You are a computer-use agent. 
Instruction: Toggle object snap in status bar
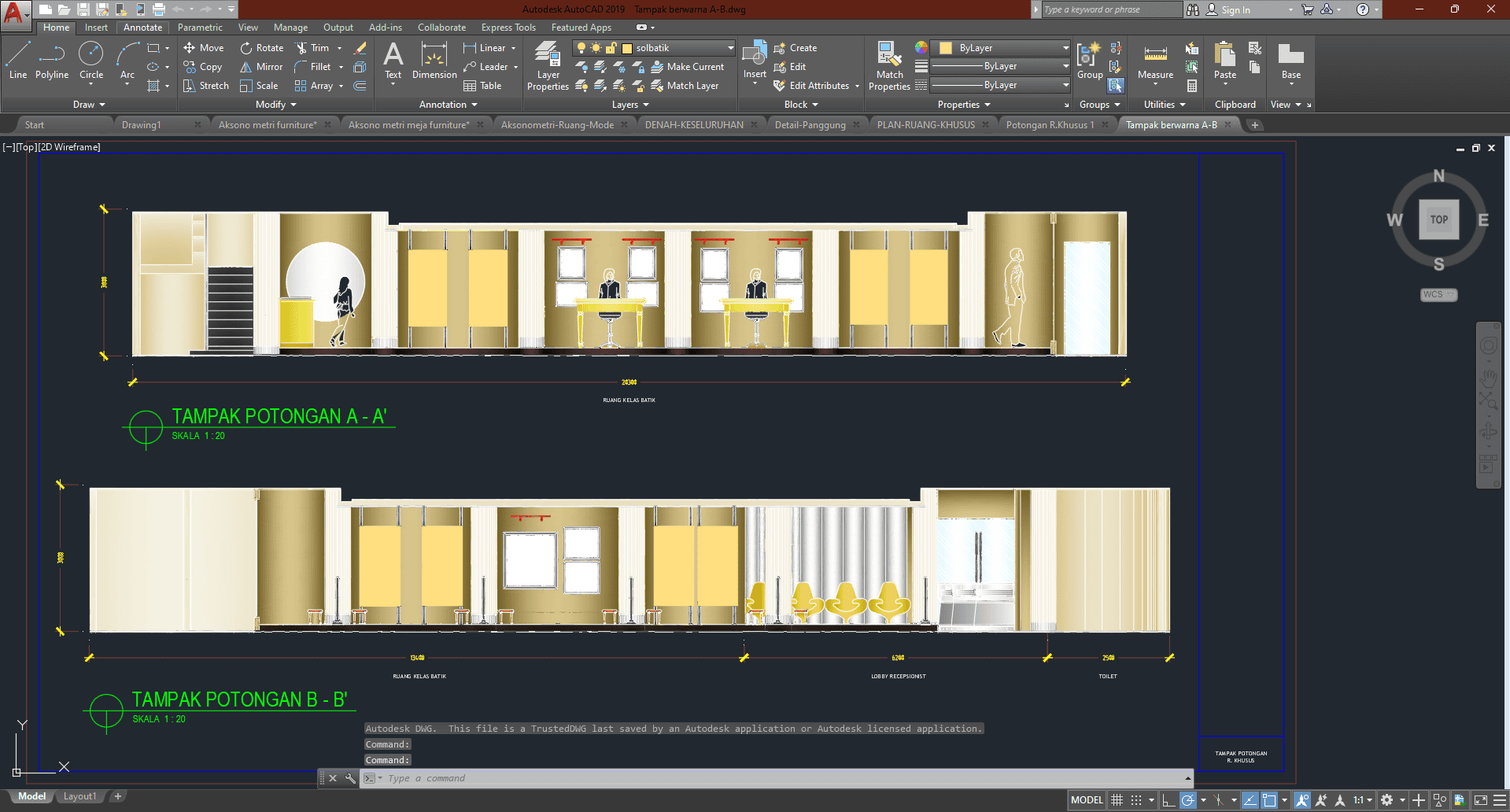(1269, 800)
